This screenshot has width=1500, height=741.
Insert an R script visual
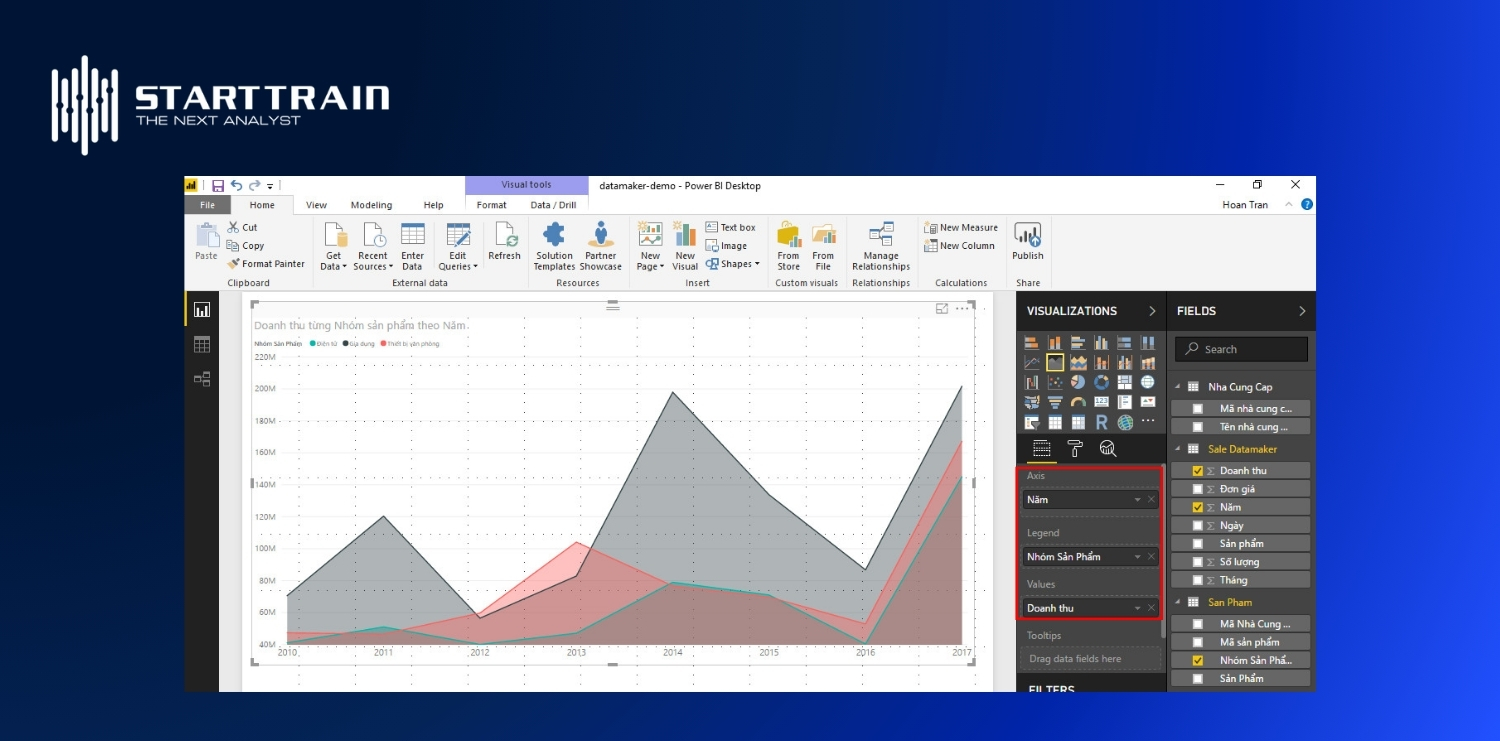[x=1101, y=422]
